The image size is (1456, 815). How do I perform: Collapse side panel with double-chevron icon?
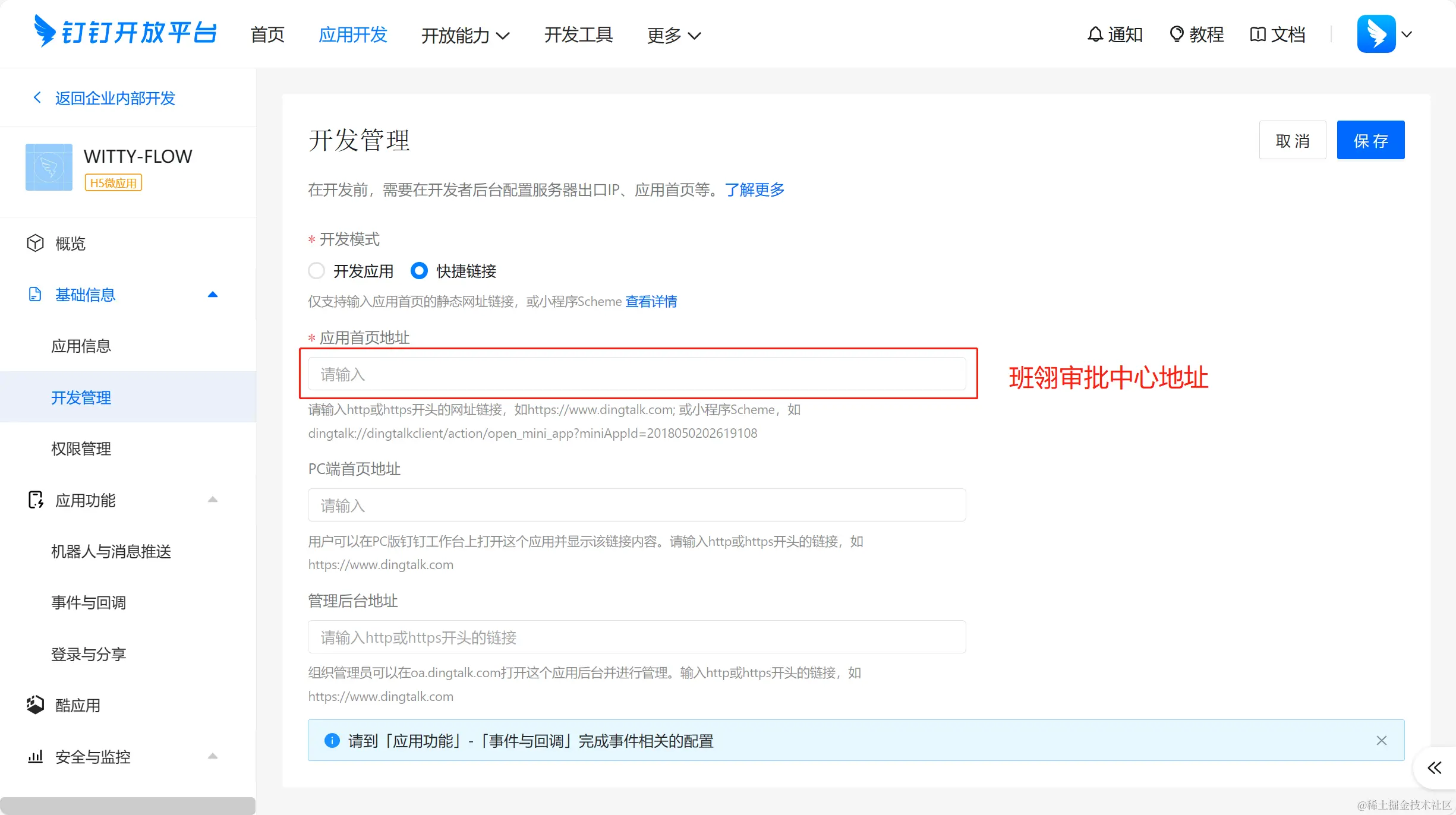coord(1434,768)
